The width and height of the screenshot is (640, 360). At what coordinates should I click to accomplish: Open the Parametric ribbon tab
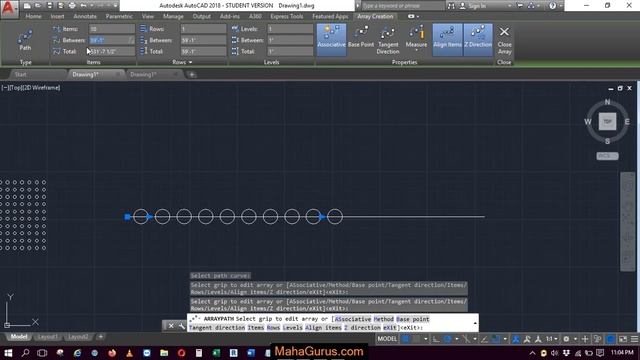119,16
